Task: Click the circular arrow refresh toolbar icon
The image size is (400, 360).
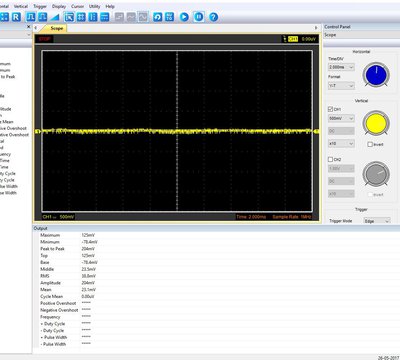Action: pos(157,17)
